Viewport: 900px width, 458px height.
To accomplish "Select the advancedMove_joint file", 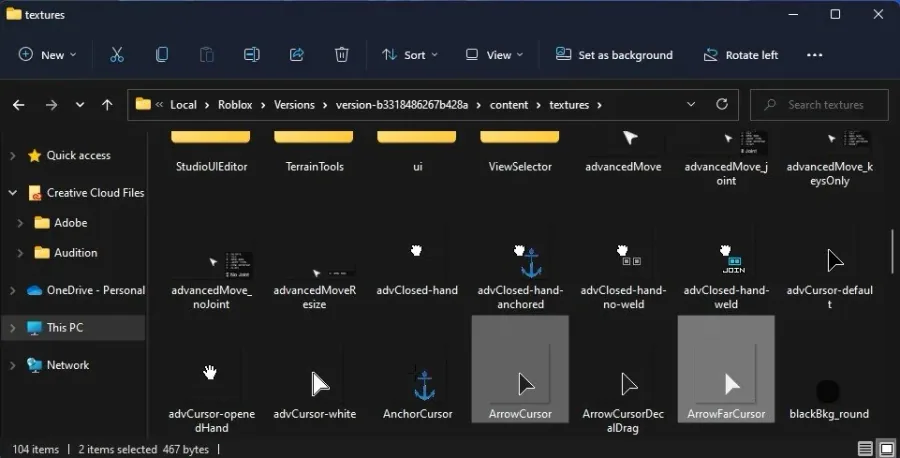I will (x=726, y=159).
